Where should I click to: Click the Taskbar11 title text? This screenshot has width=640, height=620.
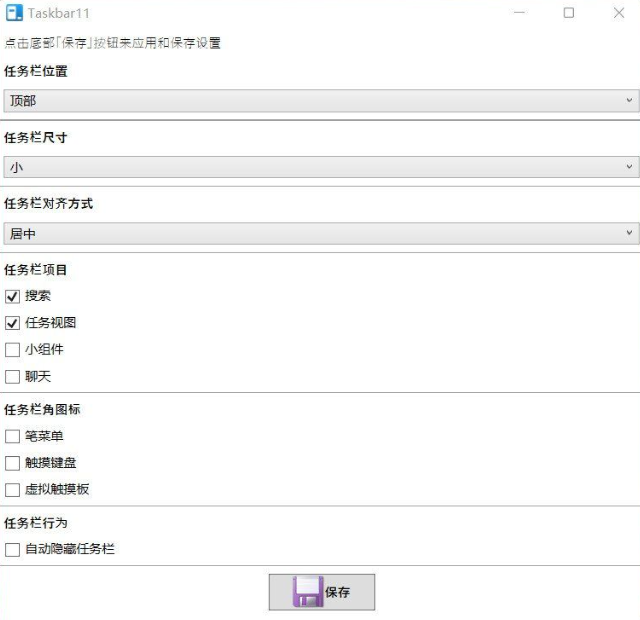coord(58,13)
